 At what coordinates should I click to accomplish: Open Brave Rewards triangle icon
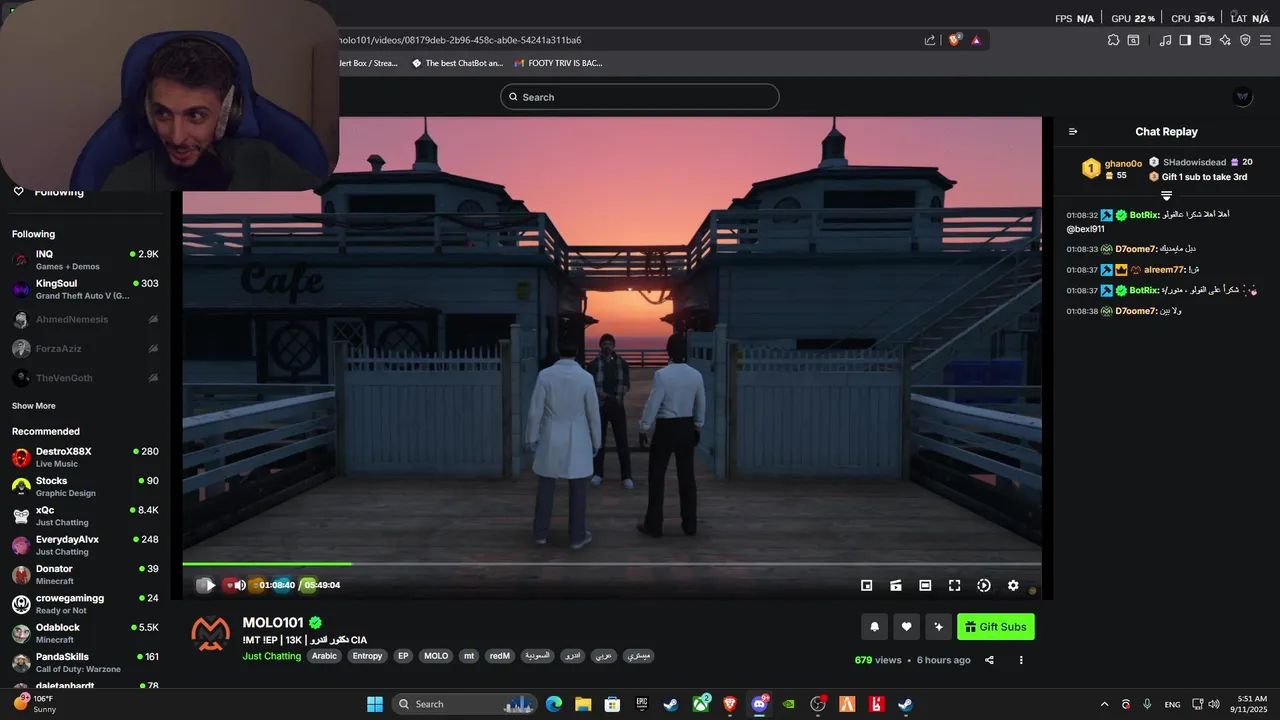(976, 40)
